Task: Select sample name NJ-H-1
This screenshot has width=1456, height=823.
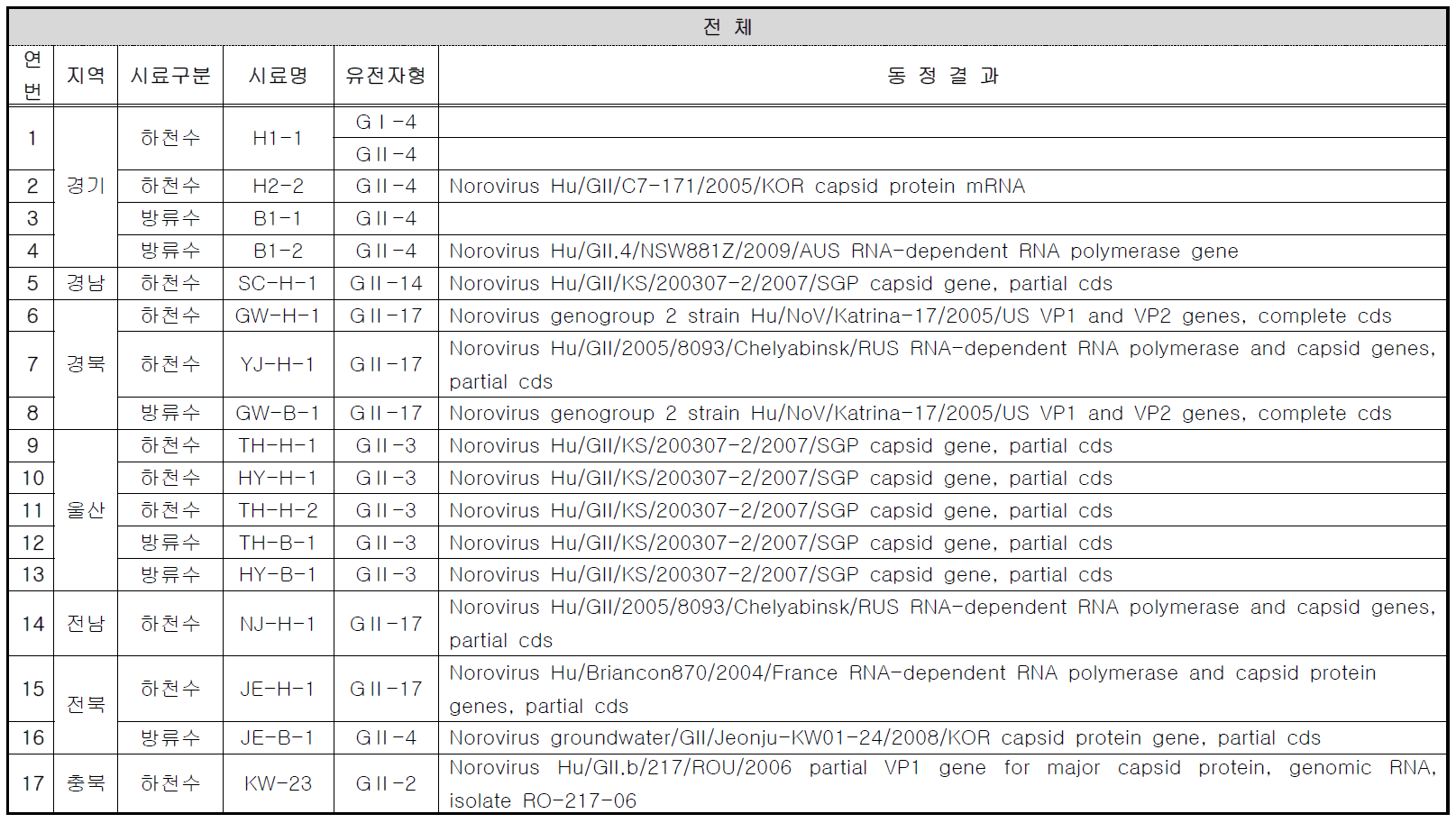Action: 278,624
